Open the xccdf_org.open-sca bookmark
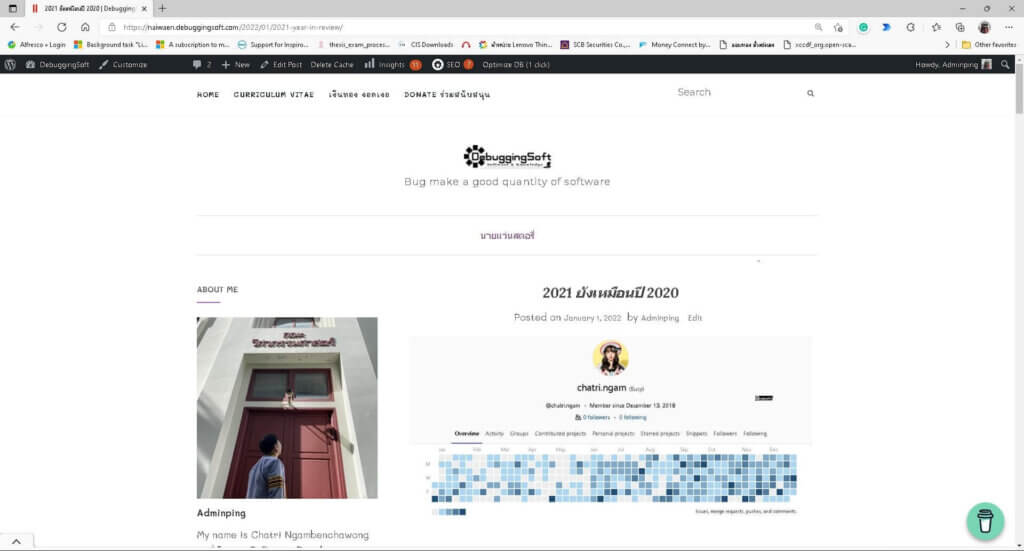1024x551 pixels. (x=820, y=45)
